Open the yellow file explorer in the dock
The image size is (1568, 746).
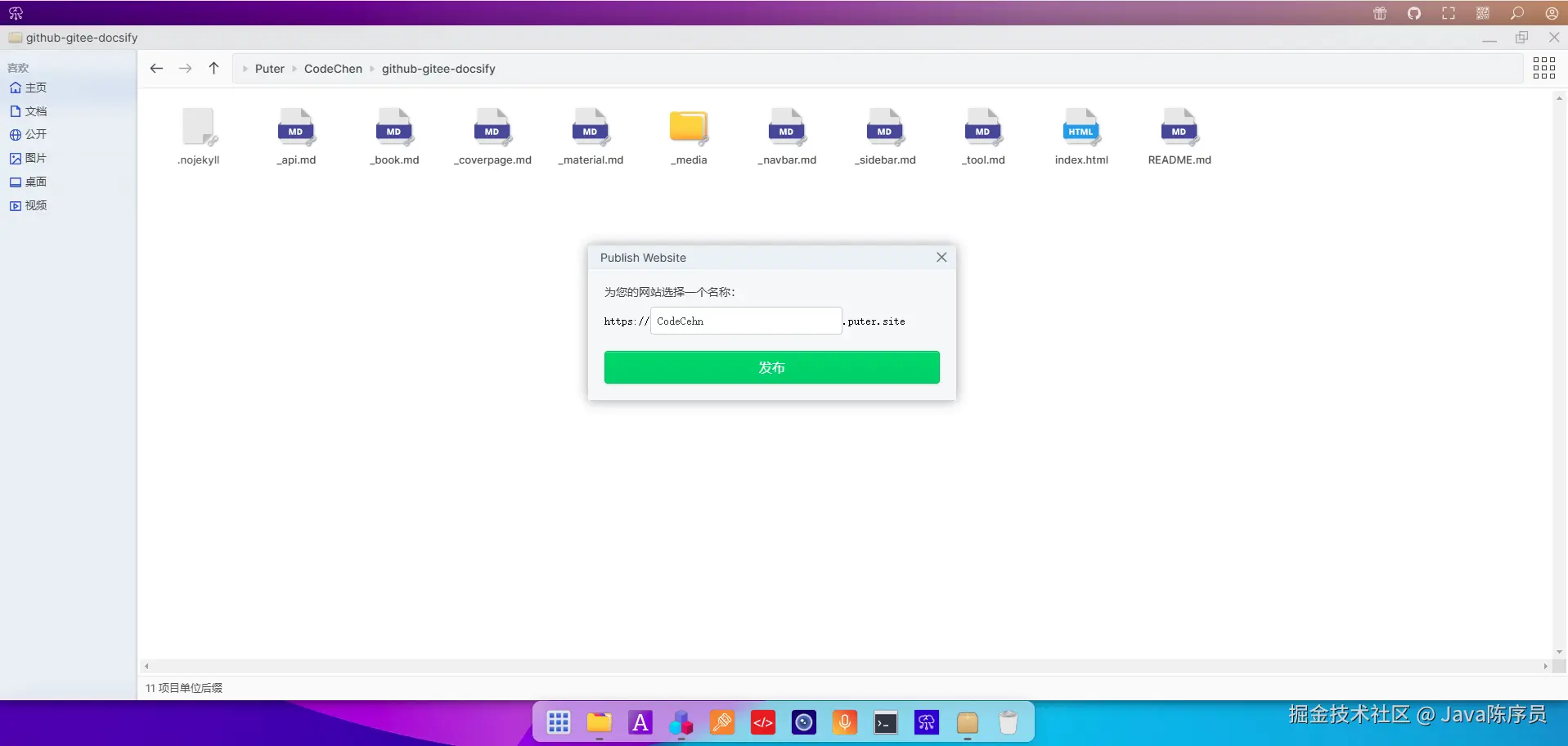(x=600, y=722)
